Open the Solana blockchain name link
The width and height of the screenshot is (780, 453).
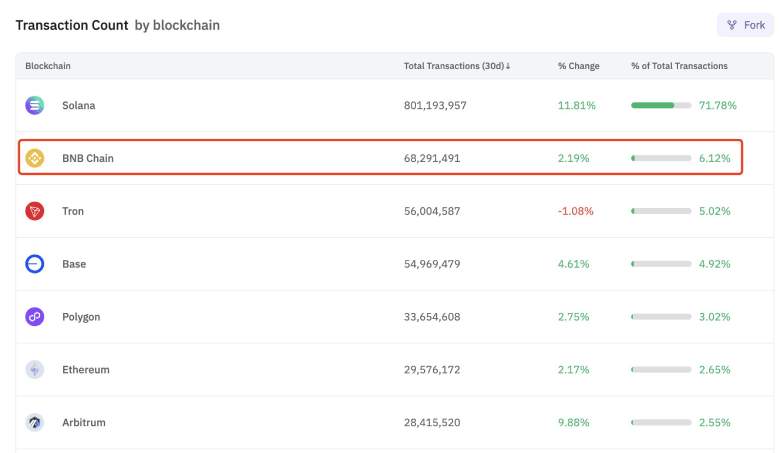[79, 105]
